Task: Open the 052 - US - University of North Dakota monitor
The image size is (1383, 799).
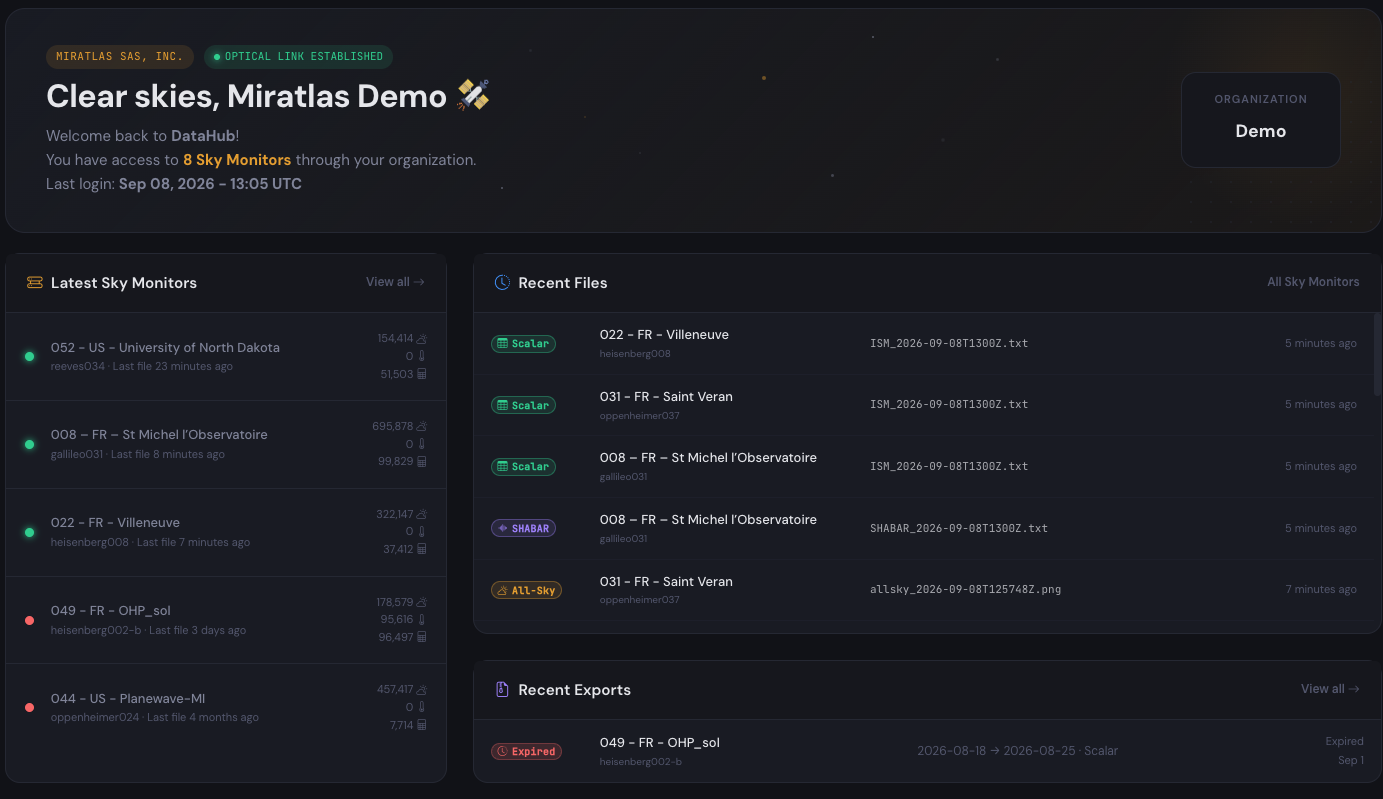Action: (x=226, y=356)
